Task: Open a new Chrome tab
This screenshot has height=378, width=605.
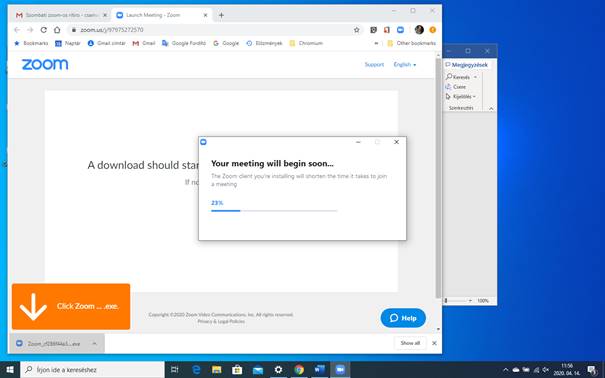Action: [x=221, y=15]
